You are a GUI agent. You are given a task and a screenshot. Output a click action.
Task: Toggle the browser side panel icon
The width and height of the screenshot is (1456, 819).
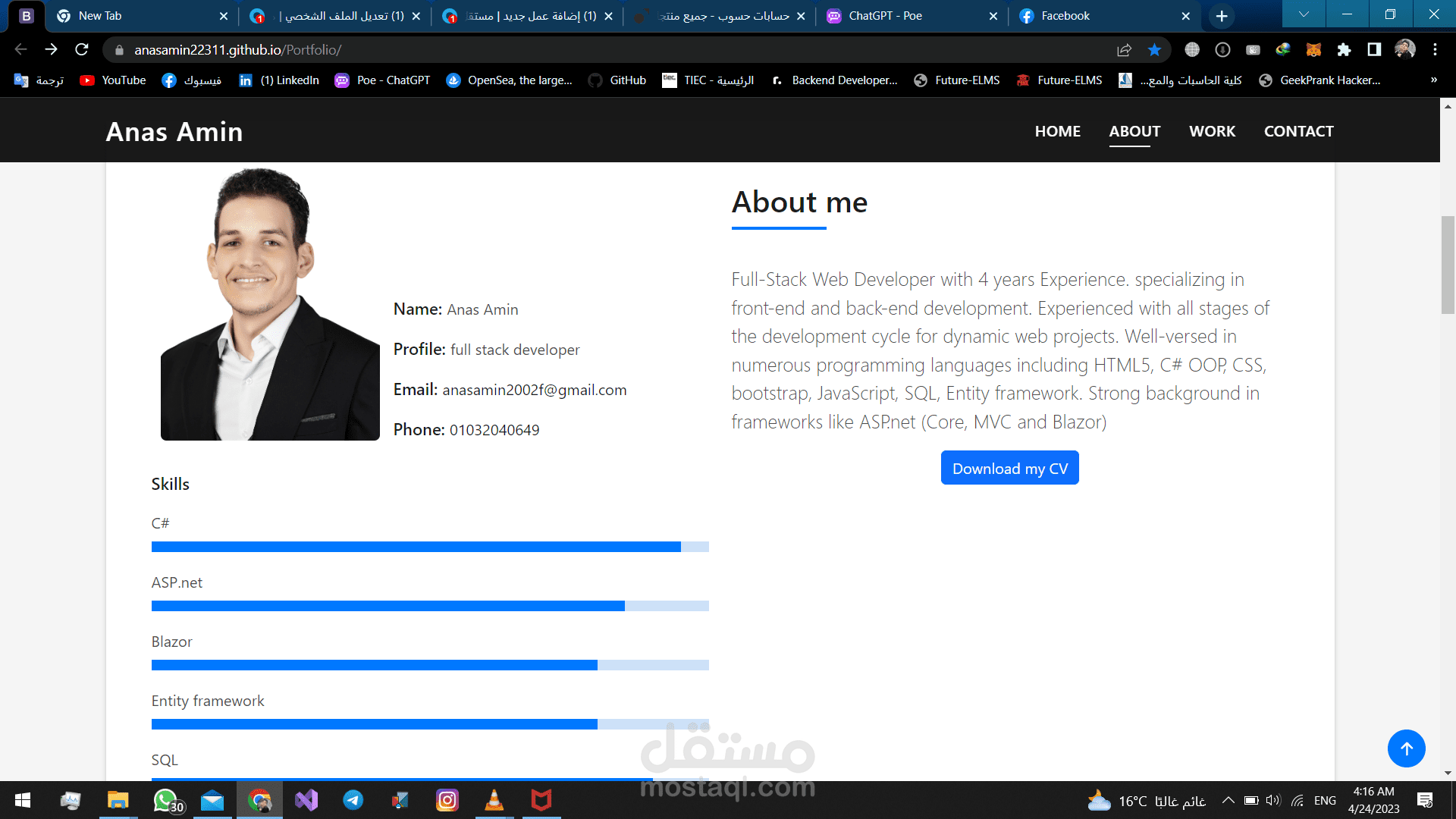(x=1374, y=50)
